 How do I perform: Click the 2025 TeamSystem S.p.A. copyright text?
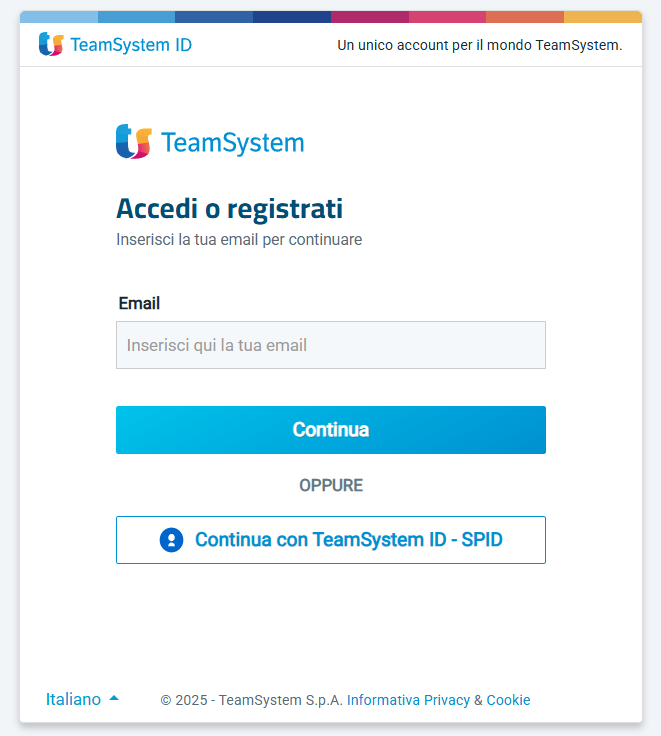pos(252,700)
